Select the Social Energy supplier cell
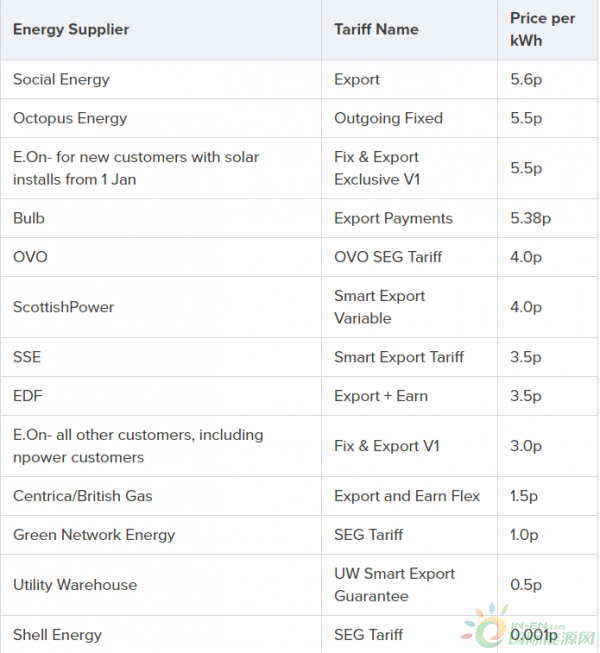600x653 pixels. pos(161,79)
